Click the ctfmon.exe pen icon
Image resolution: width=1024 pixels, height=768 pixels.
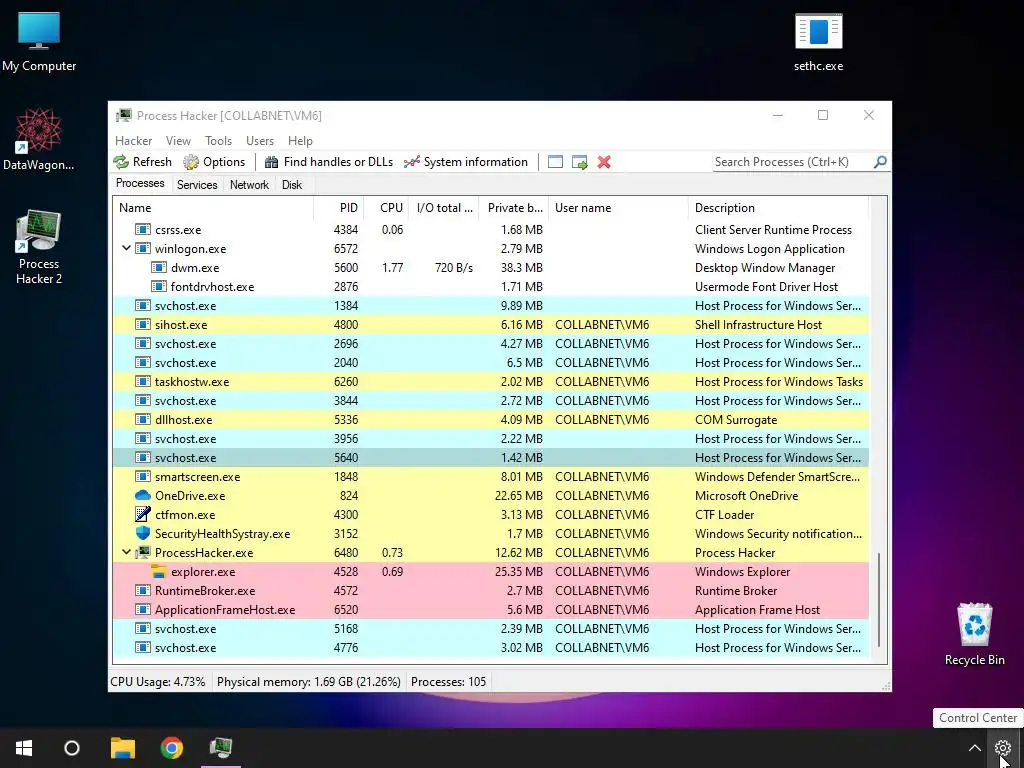pos(142,515)
